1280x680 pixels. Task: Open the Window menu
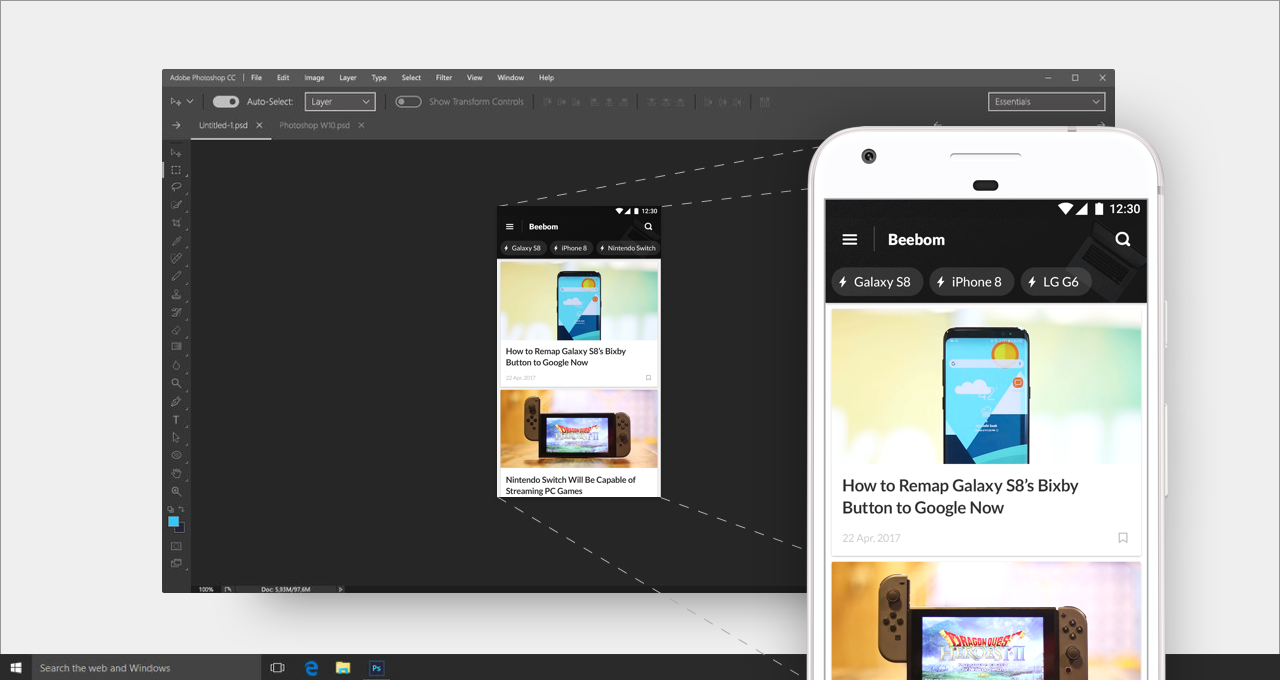coord(510,77)
